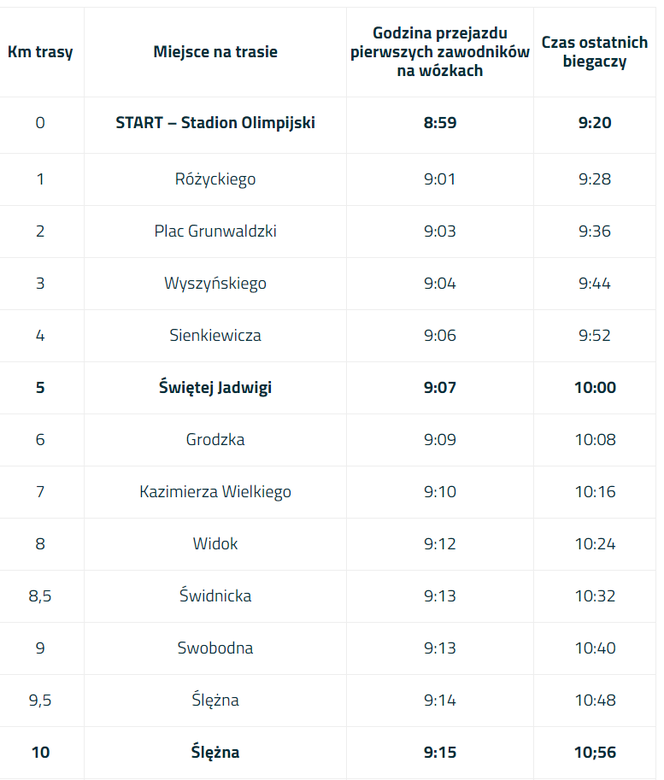Click the '8,5' kilometre cell

[x=40, y=596]
